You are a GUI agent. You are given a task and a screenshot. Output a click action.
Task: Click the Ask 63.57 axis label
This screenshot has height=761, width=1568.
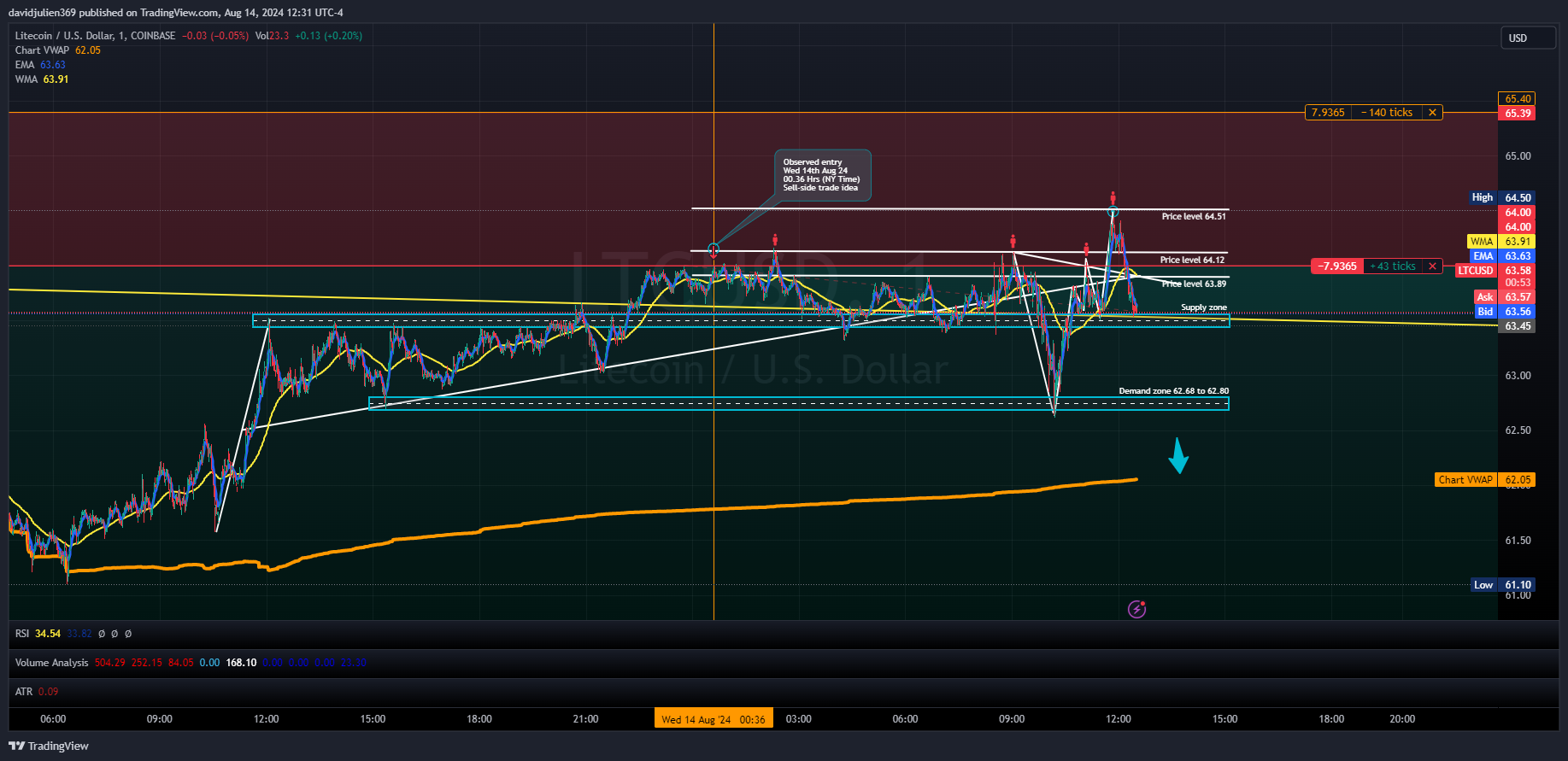click(x=1505, y=297)
